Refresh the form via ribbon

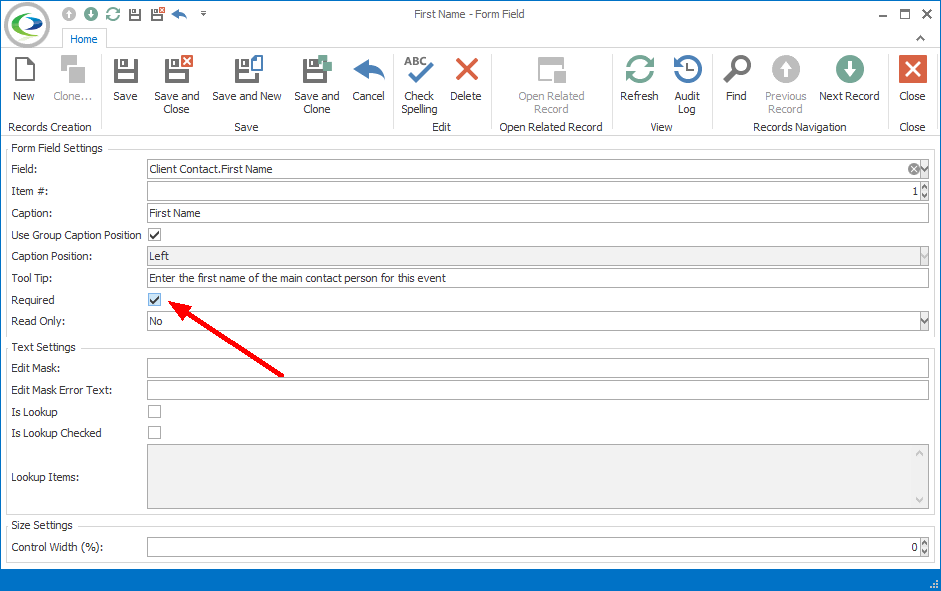639,78
